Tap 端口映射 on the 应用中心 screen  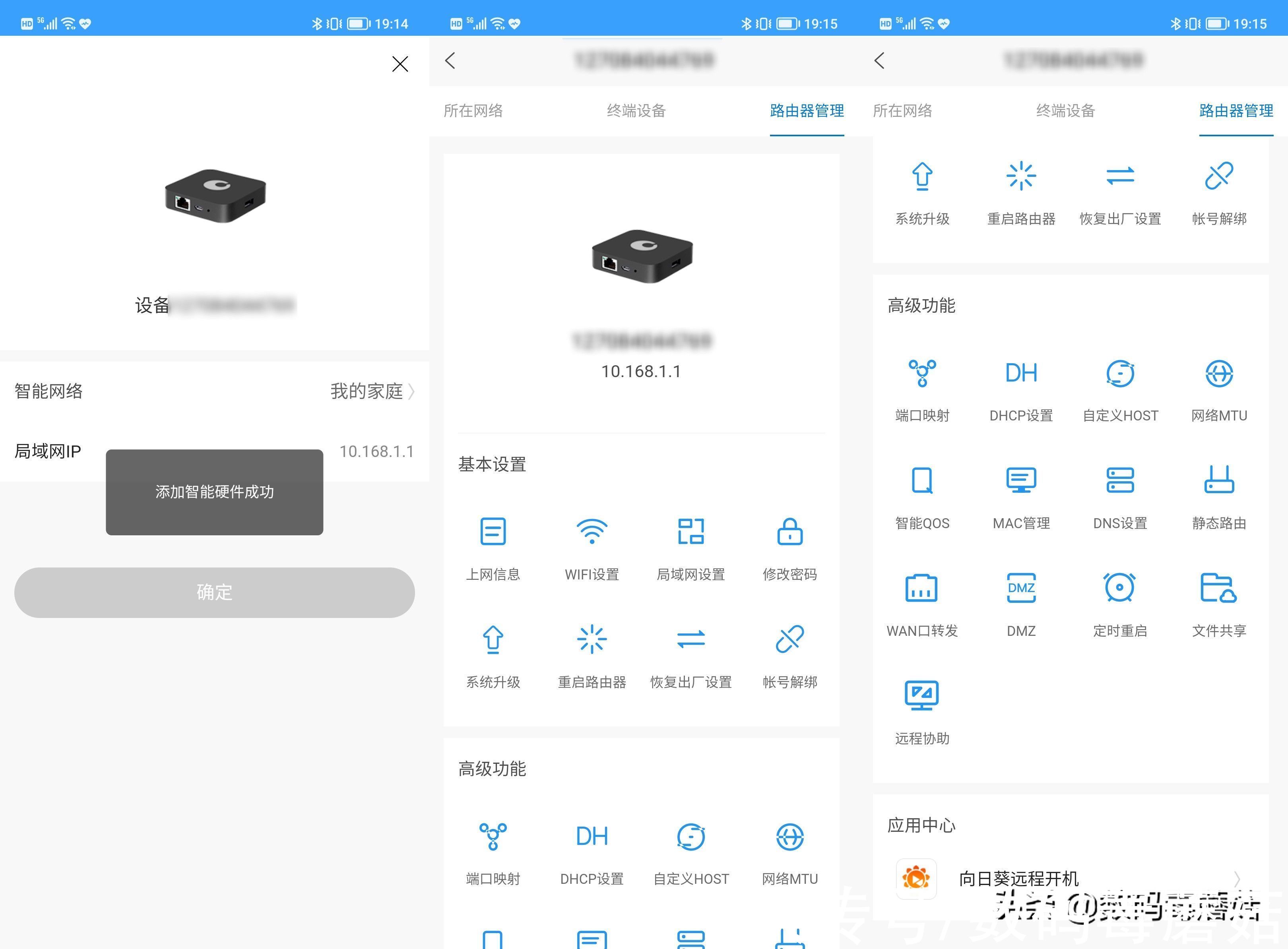922,391
